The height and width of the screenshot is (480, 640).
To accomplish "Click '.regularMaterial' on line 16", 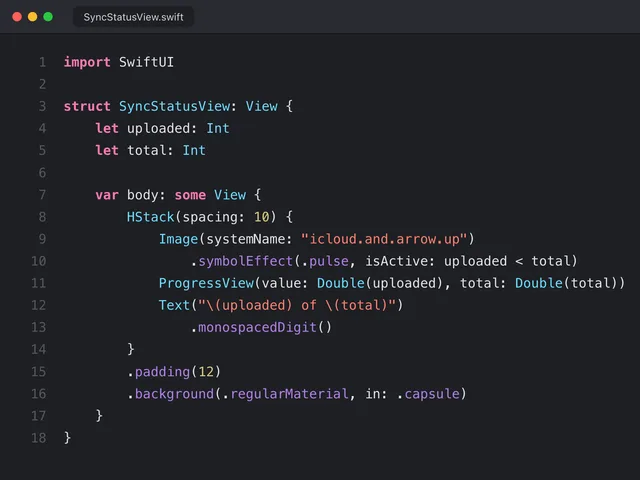I will pos(285,393).
